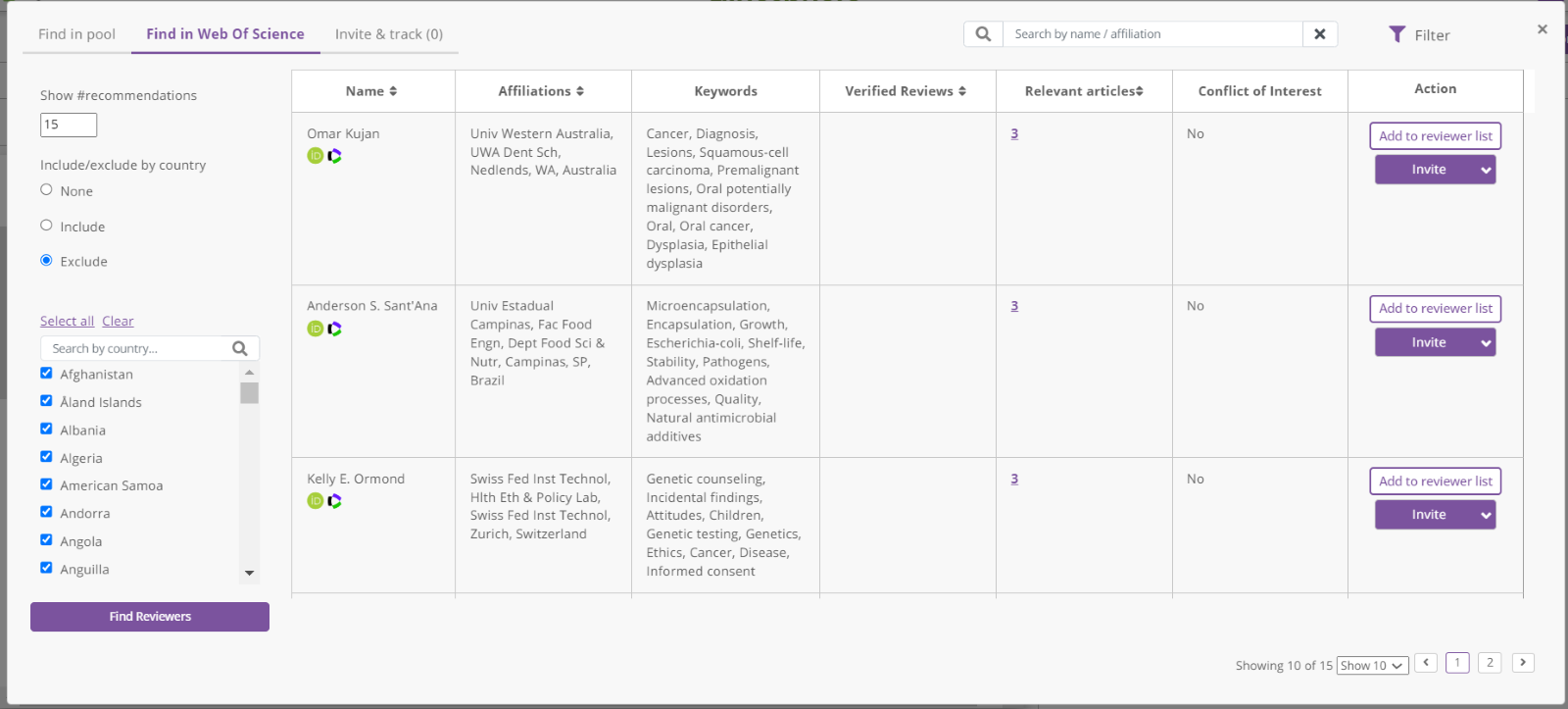Switch to Find in pool tab

[x=76, y=34]
